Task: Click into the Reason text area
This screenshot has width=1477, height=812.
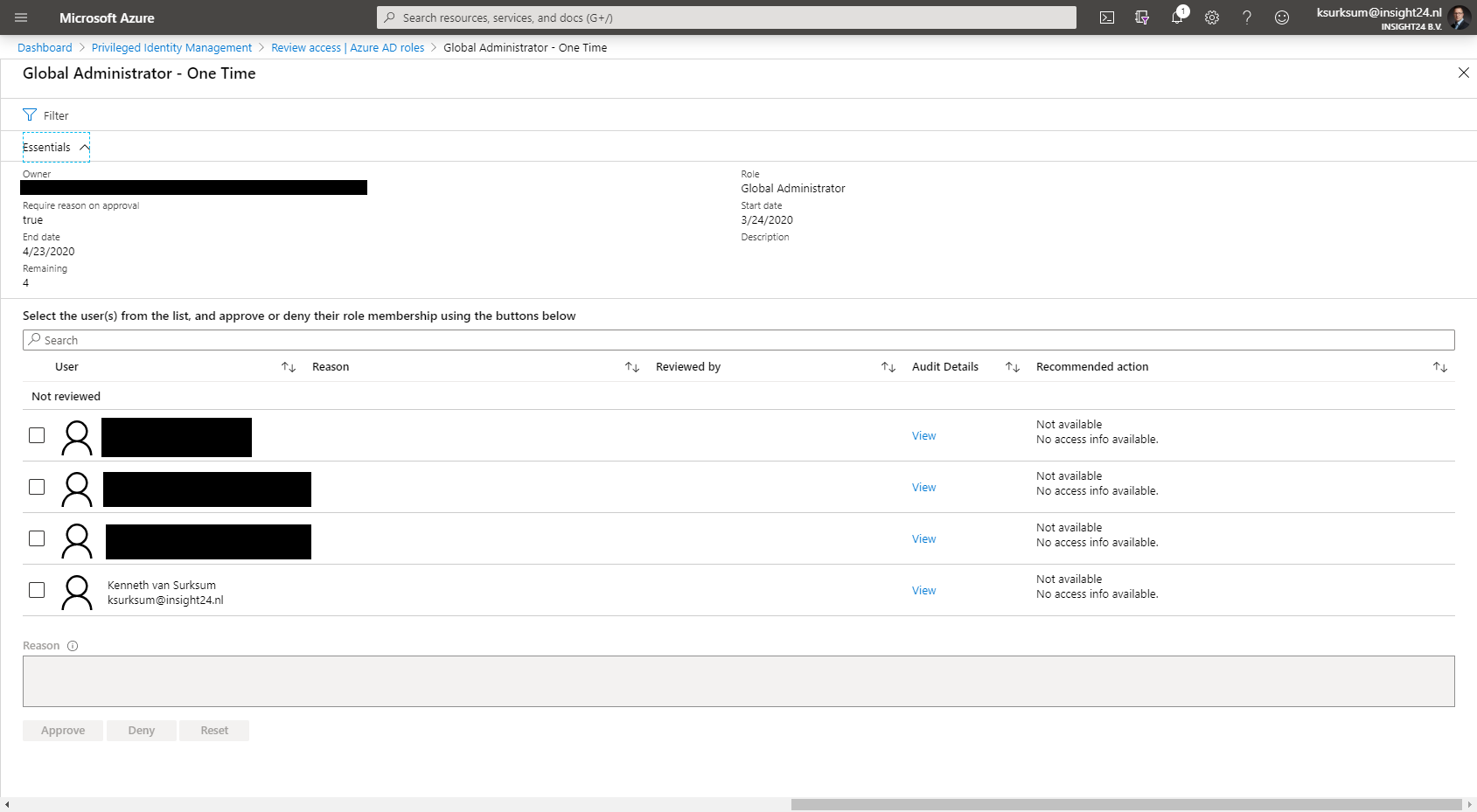Action: click(739, 682)
